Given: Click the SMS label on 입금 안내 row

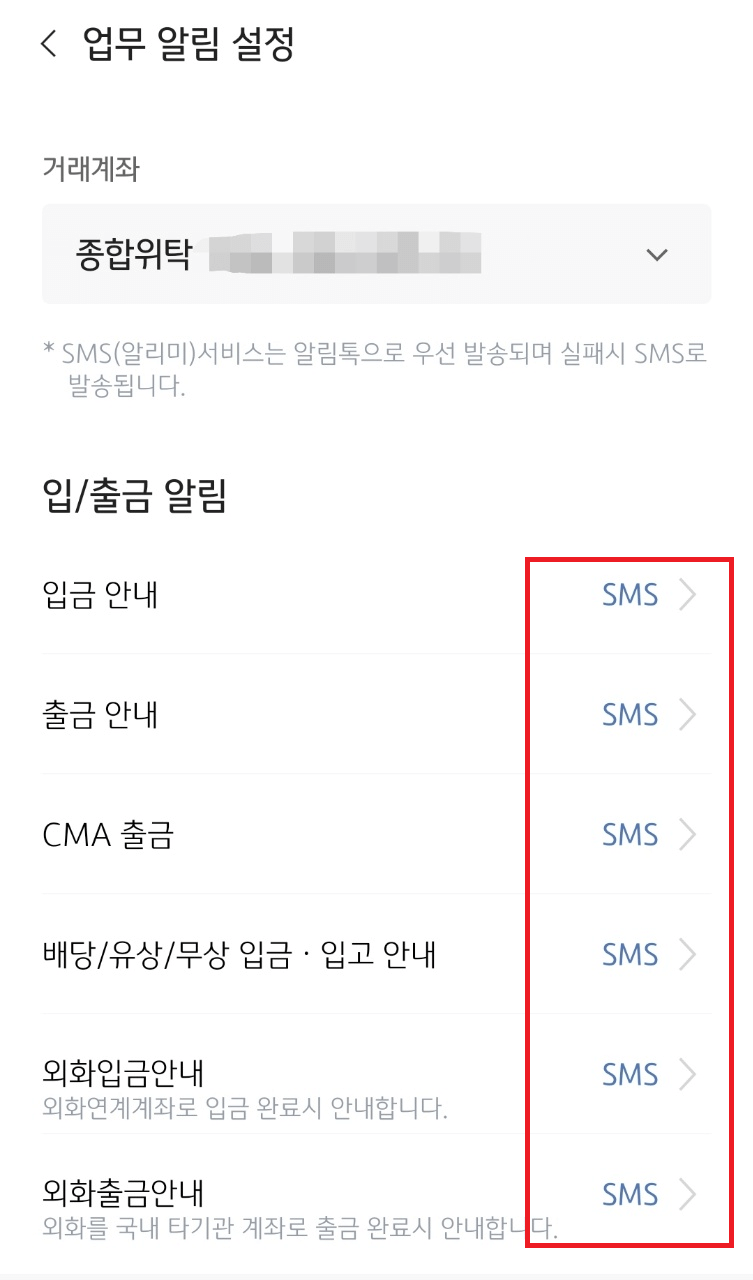Looking at the screenshot, I should [x=630, y=594].
